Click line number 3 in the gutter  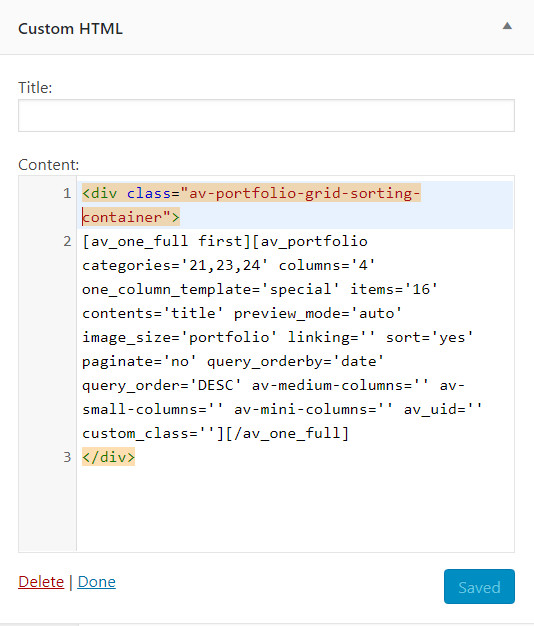pos(67,457)
